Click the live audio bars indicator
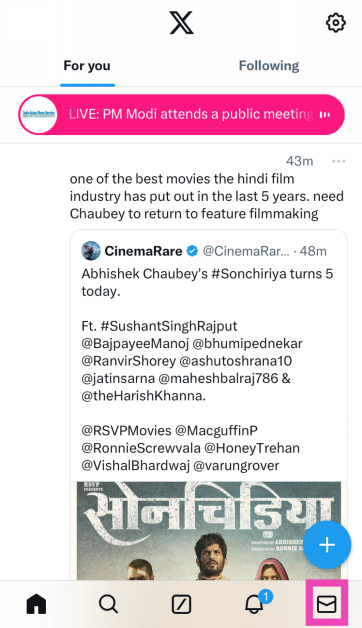362x628 pixels. pyautogui.click(x=325, y=115)
